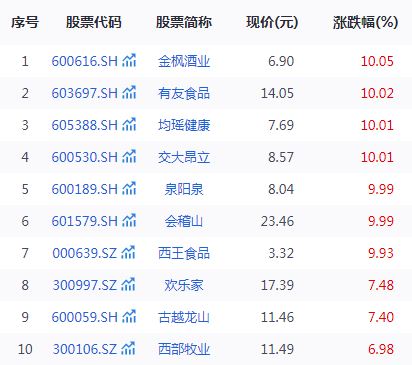The width and height of the screenshot is (412, 365).
Task: Open stock code 600530.SH link
Action: coord(85,157)
